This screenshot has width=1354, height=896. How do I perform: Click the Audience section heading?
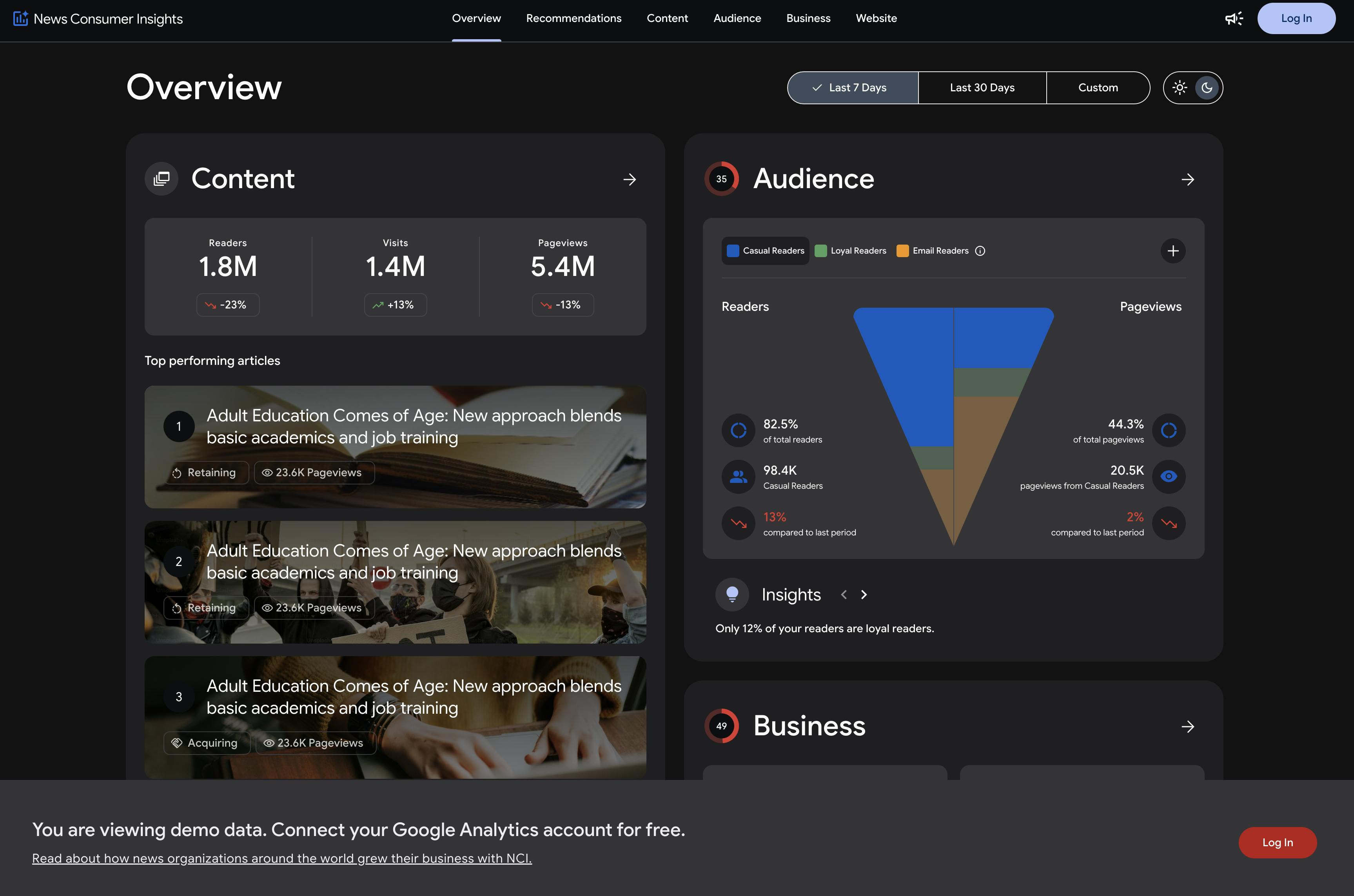click(x=813, y=179)
